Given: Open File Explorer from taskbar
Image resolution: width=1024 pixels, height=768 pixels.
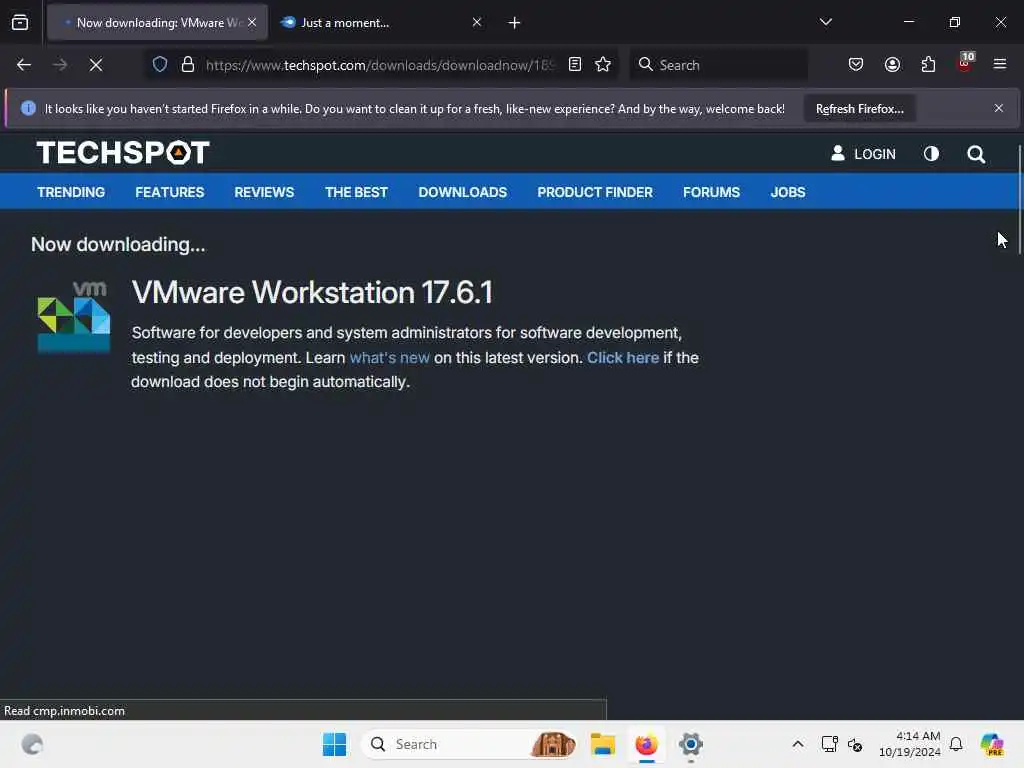Looking at the screenshot, I should [x=603, y=744].
